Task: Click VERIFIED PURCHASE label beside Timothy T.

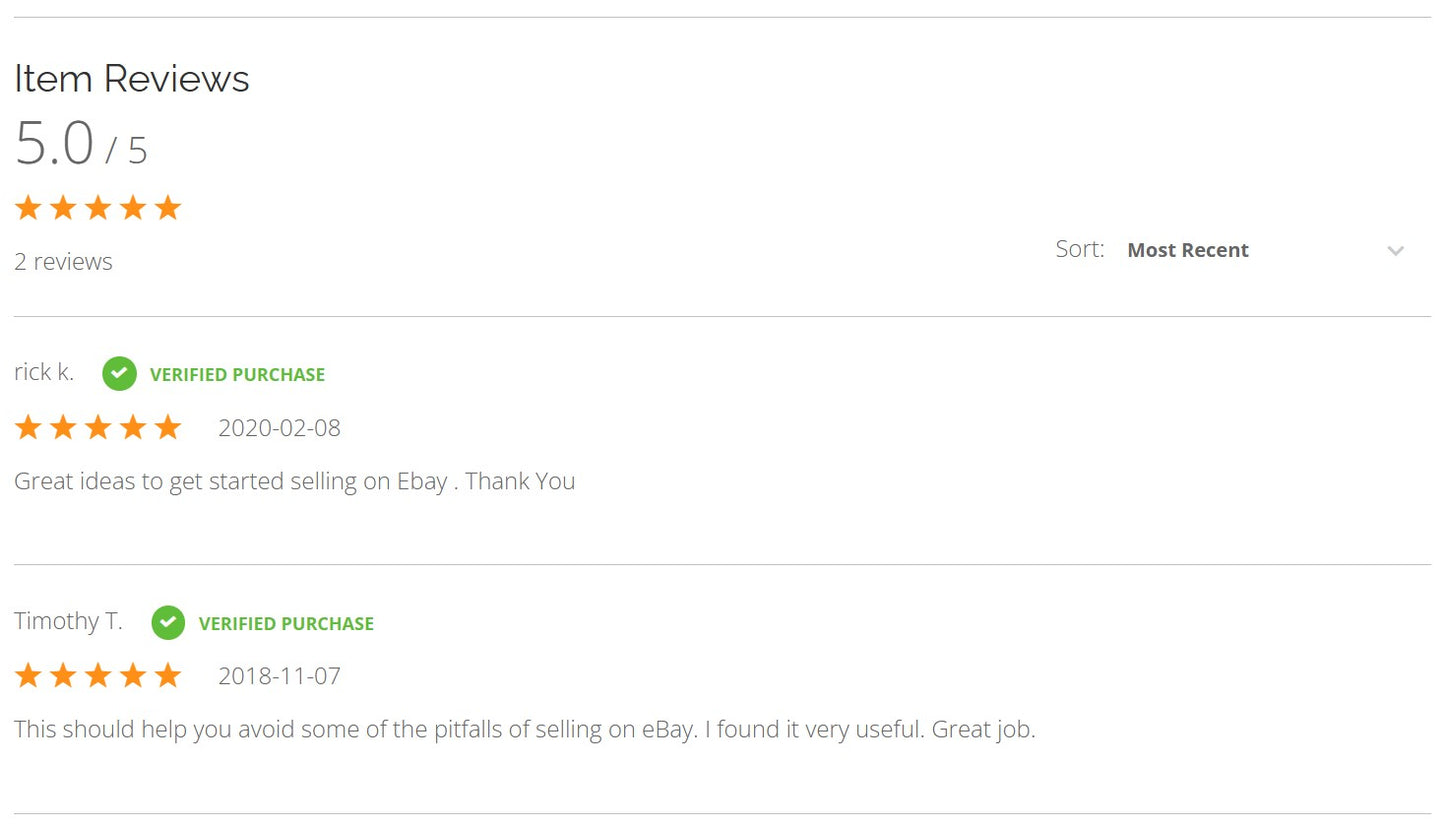Action: click(x=286, y=624)
